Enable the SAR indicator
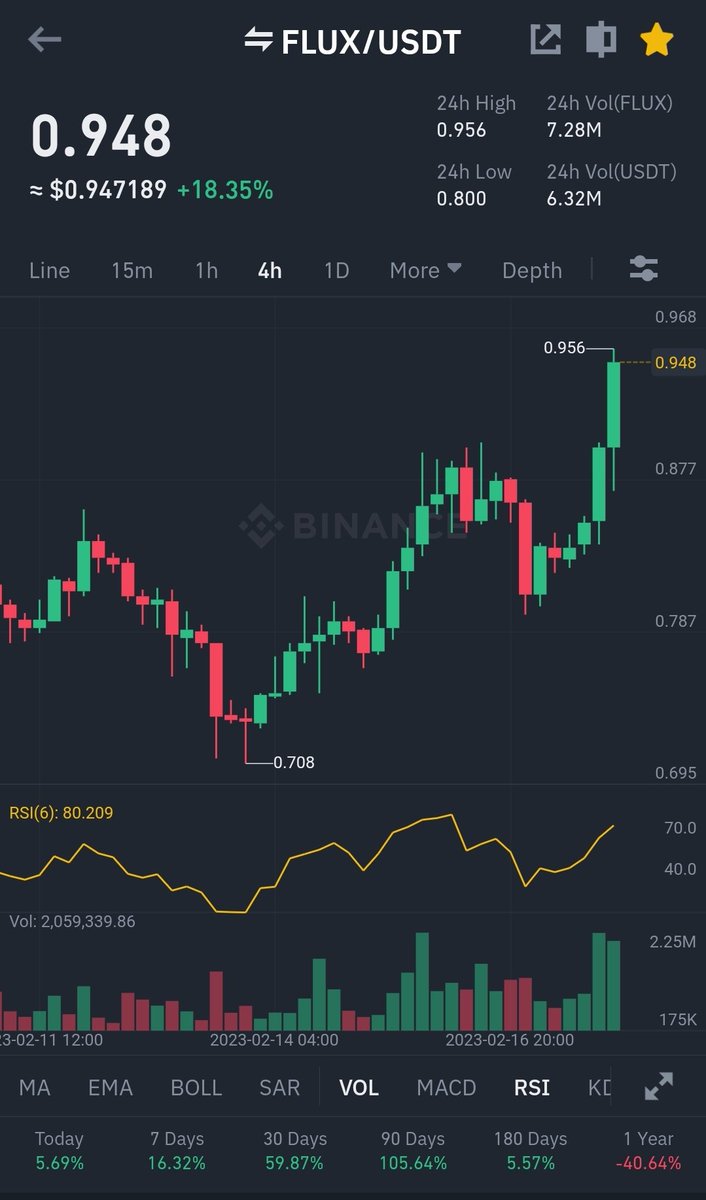The height and width of the screenshot is (1200, 706). click(279, 1087)
